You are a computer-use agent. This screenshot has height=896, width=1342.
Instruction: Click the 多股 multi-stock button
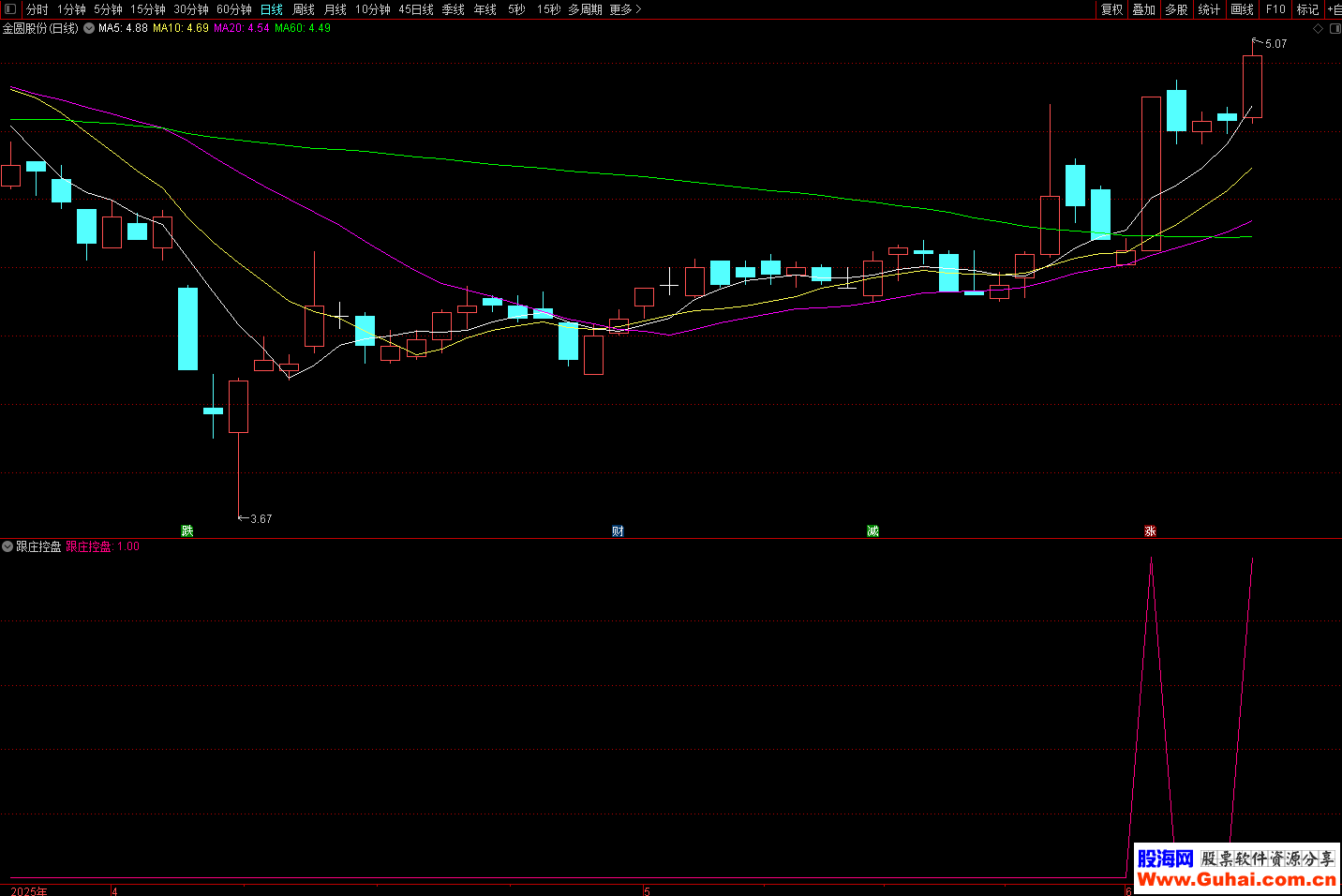point(1177,9)
